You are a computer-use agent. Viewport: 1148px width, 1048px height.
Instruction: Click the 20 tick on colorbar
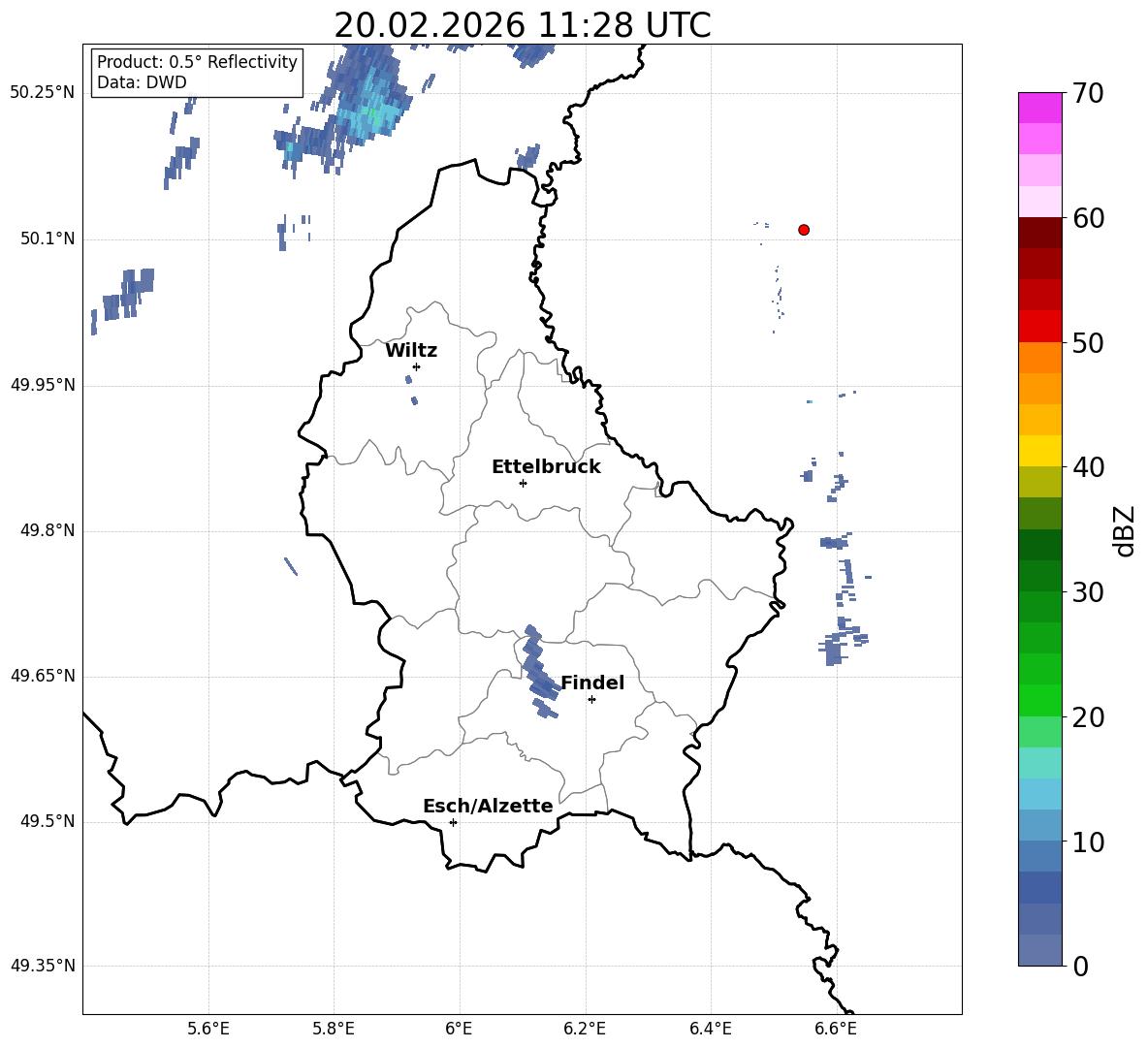pyautogui.click(x=1088, y=717)
